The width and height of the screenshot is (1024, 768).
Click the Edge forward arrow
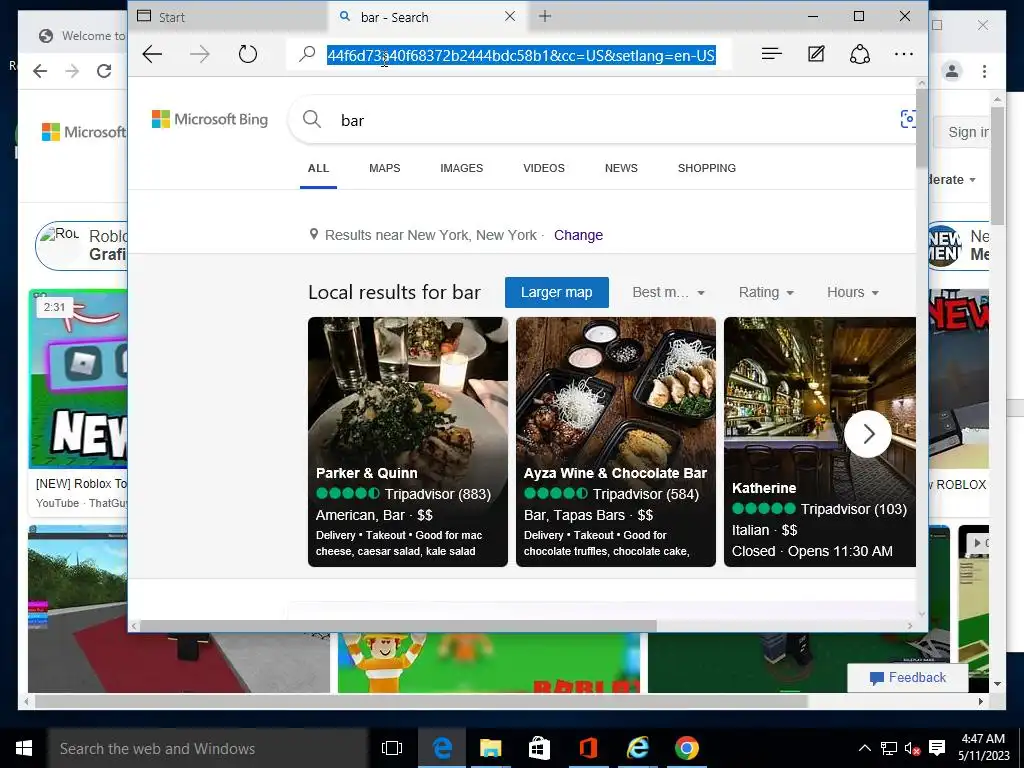[x=200, y=54]
